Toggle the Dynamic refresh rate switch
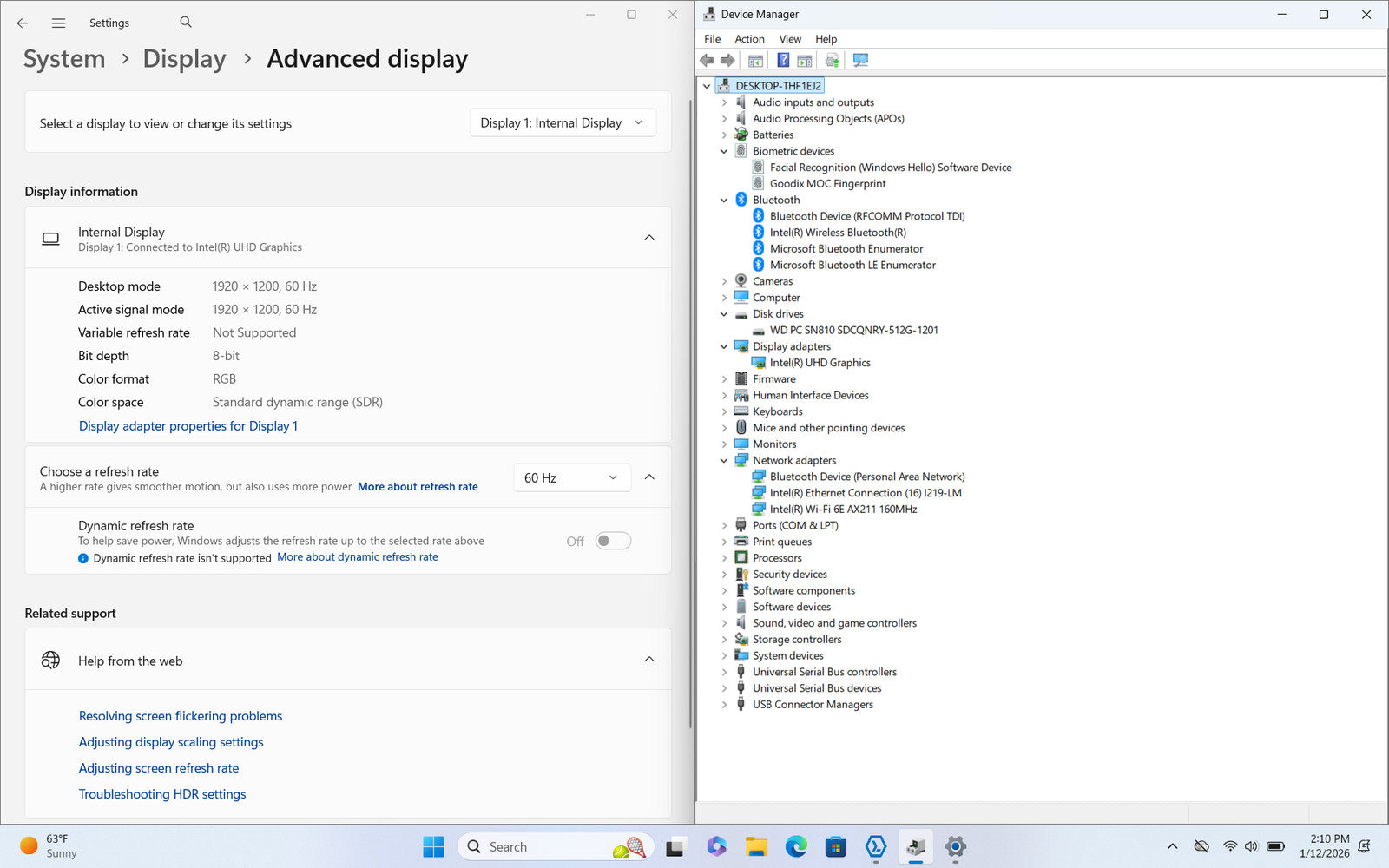The width and height of the screenshot is (1389, 868). pos(613,541)
